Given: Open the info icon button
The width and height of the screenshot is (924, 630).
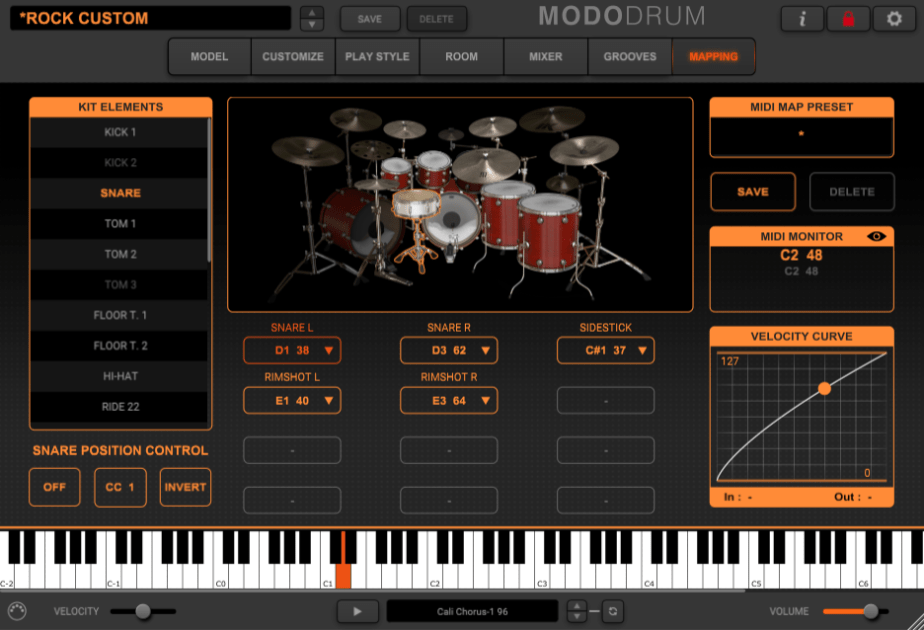Looking at the screenshot, I should click(x=802, y=19).
